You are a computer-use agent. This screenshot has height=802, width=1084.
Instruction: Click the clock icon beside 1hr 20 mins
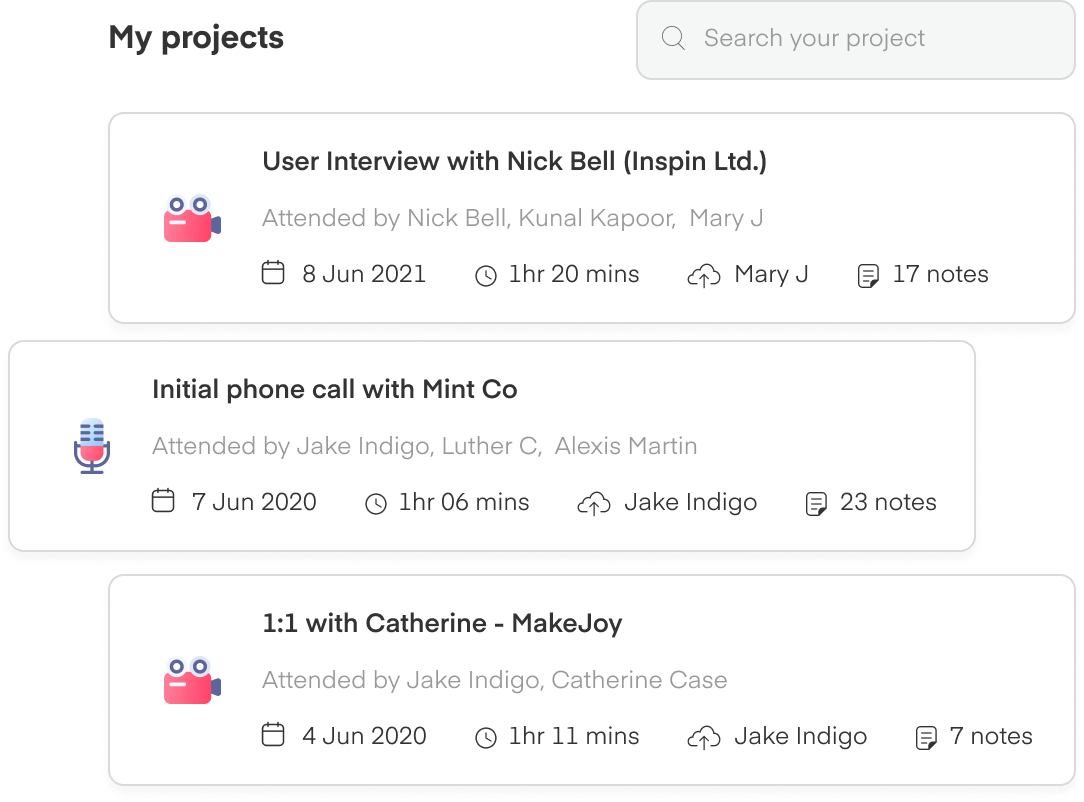pyautogui.click(x=486, y=276)
